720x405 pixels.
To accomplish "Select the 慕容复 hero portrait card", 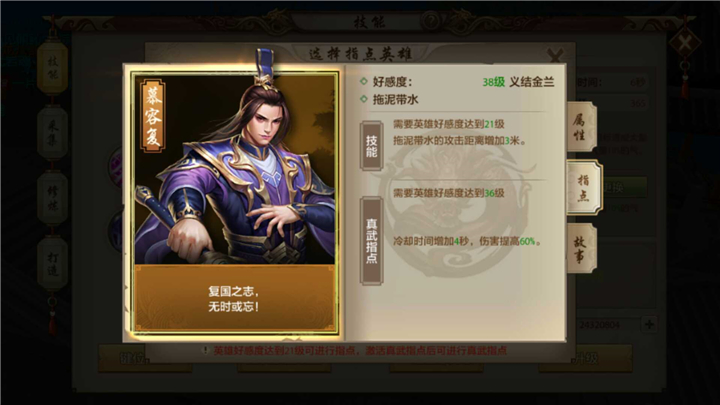I will point(235,201).
